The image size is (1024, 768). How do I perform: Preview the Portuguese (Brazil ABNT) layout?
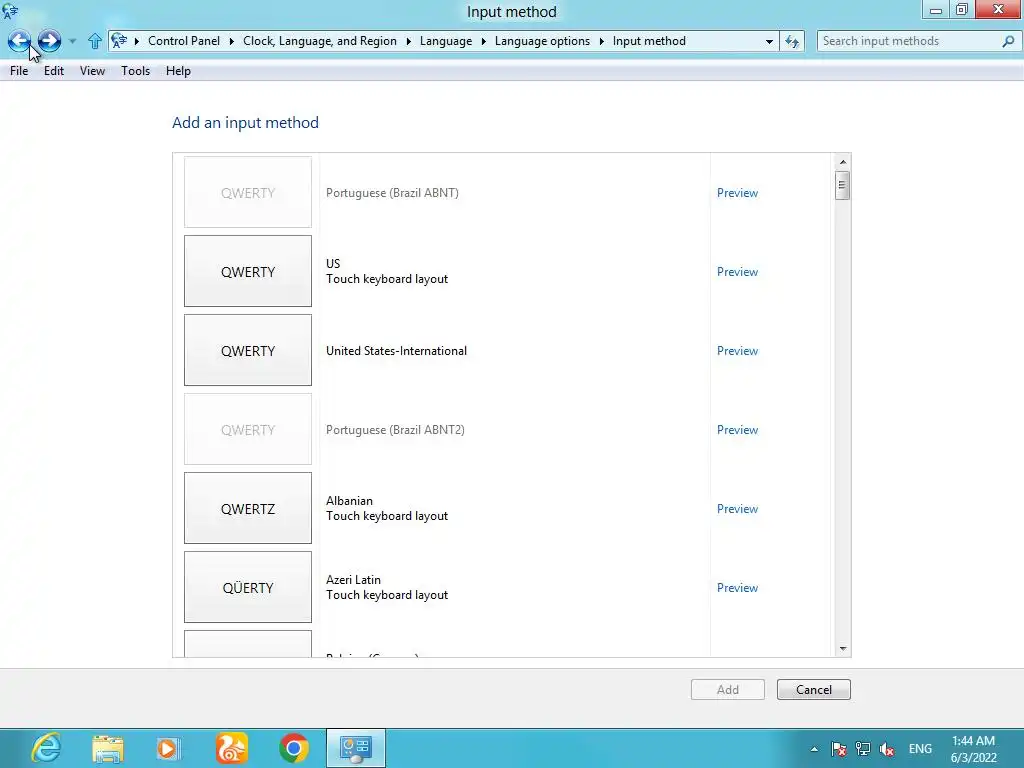click(x=737, y=193)
